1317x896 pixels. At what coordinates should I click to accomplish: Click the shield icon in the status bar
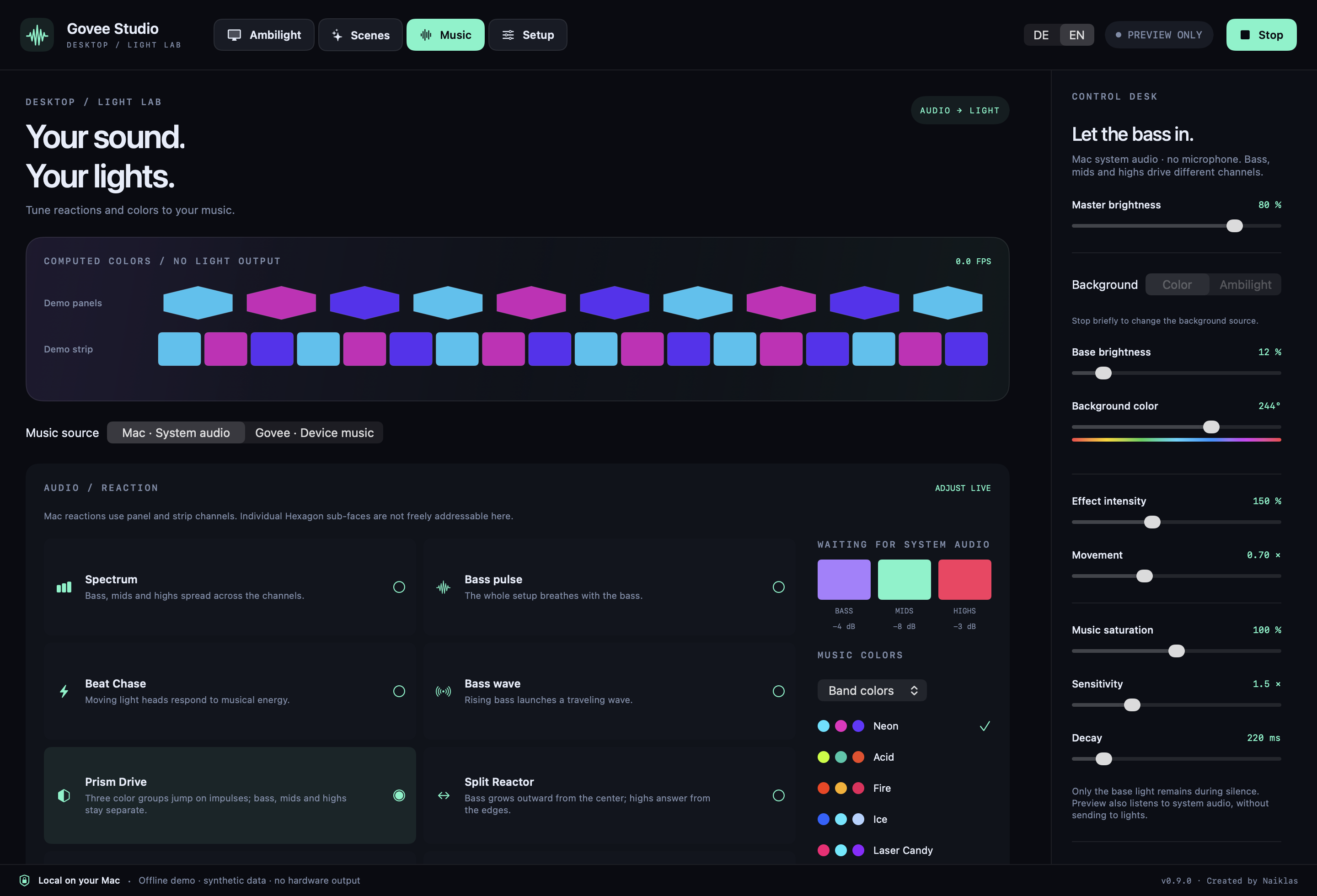tap(24, 880)
